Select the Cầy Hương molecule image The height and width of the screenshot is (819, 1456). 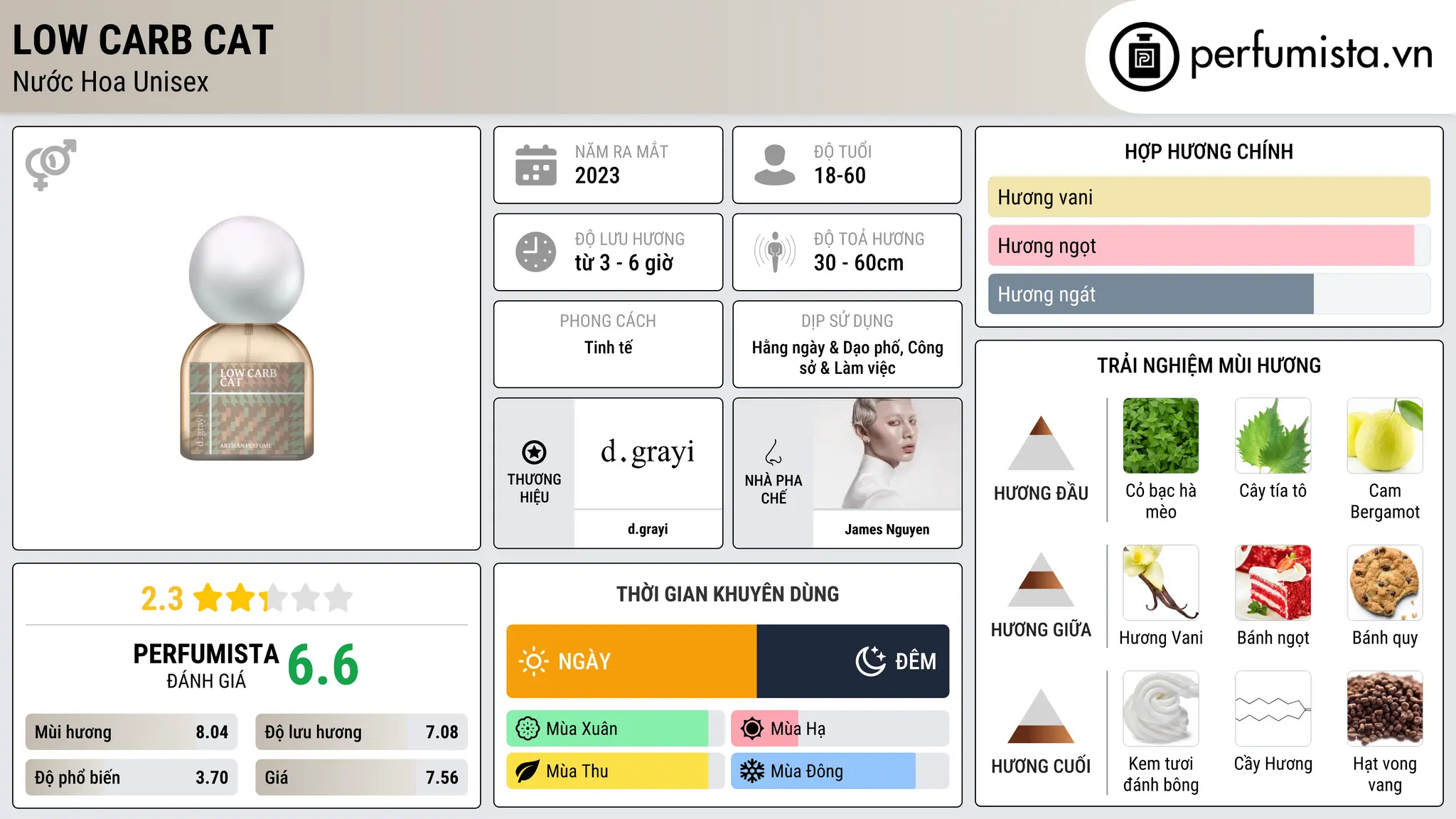1273,709
